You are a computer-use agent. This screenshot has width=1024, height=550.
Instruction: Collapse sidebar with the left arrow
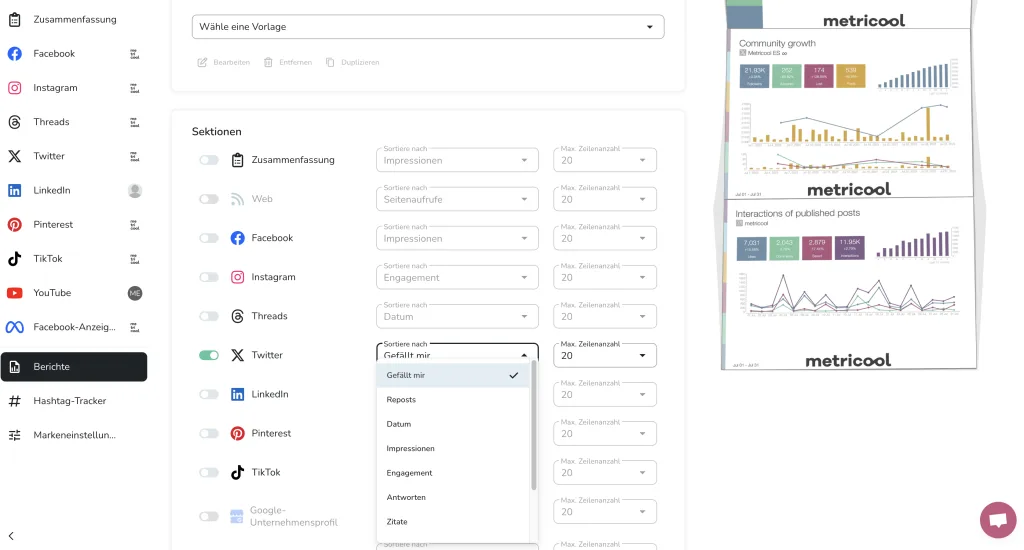coord(11,537)
